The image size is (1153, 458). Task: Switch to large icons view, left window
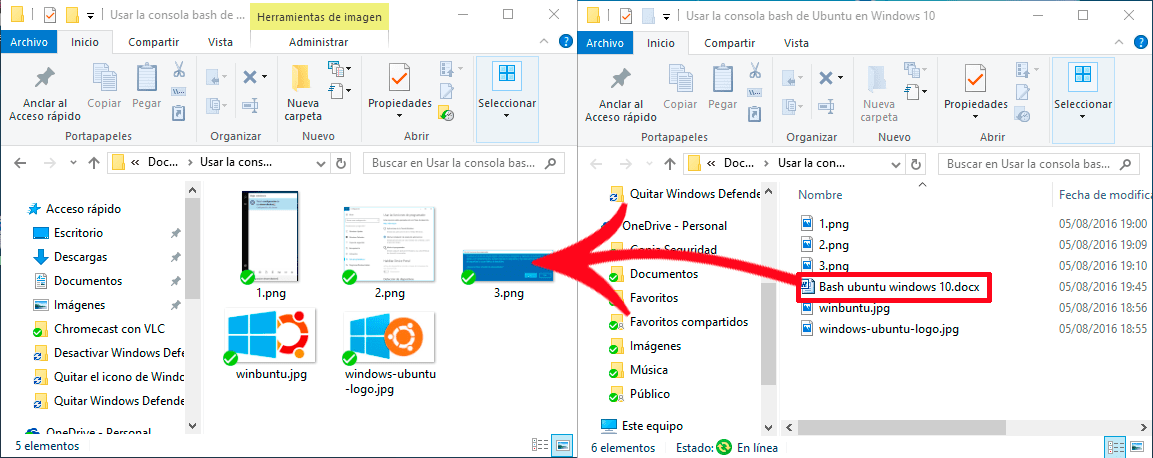(563, 445)
